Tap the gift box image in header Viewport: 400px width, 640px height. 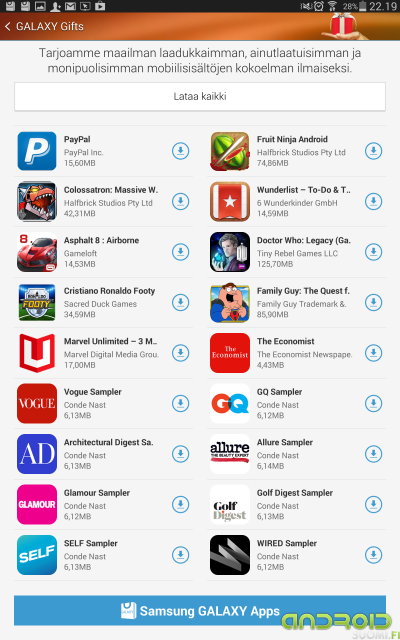pyautogui.click(x=344, y=24)
